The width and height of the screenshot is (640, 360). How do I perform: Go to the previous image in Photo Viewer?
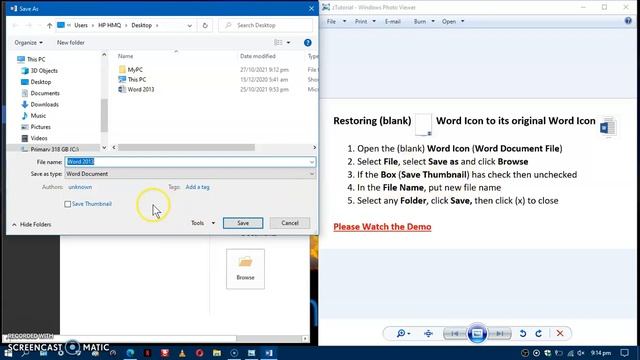[x=454, y=333]
